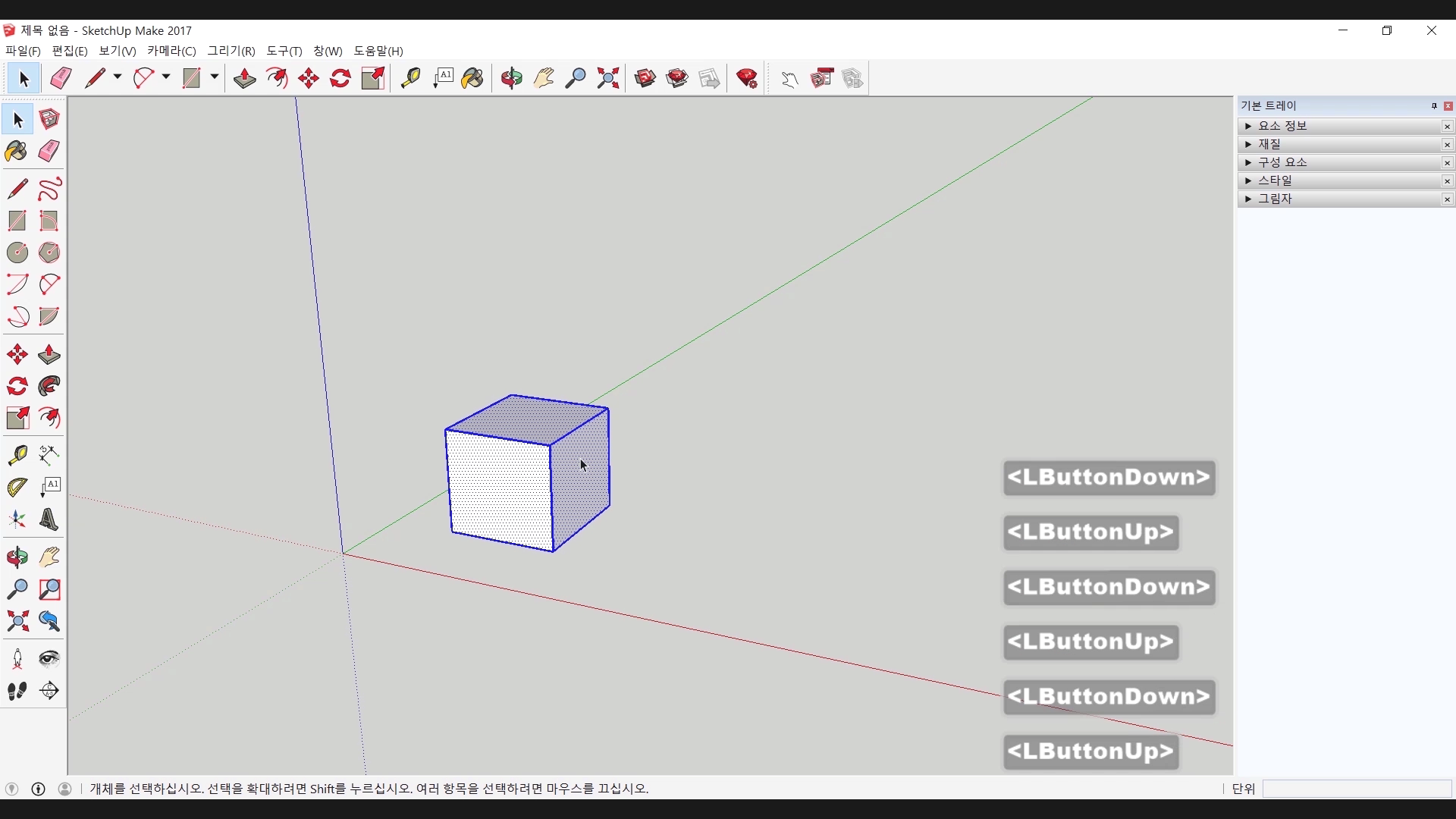This screenshot has height=819, width=1456.
Task: Choose the Walk tool footprints icon
Action: point(17,691)
